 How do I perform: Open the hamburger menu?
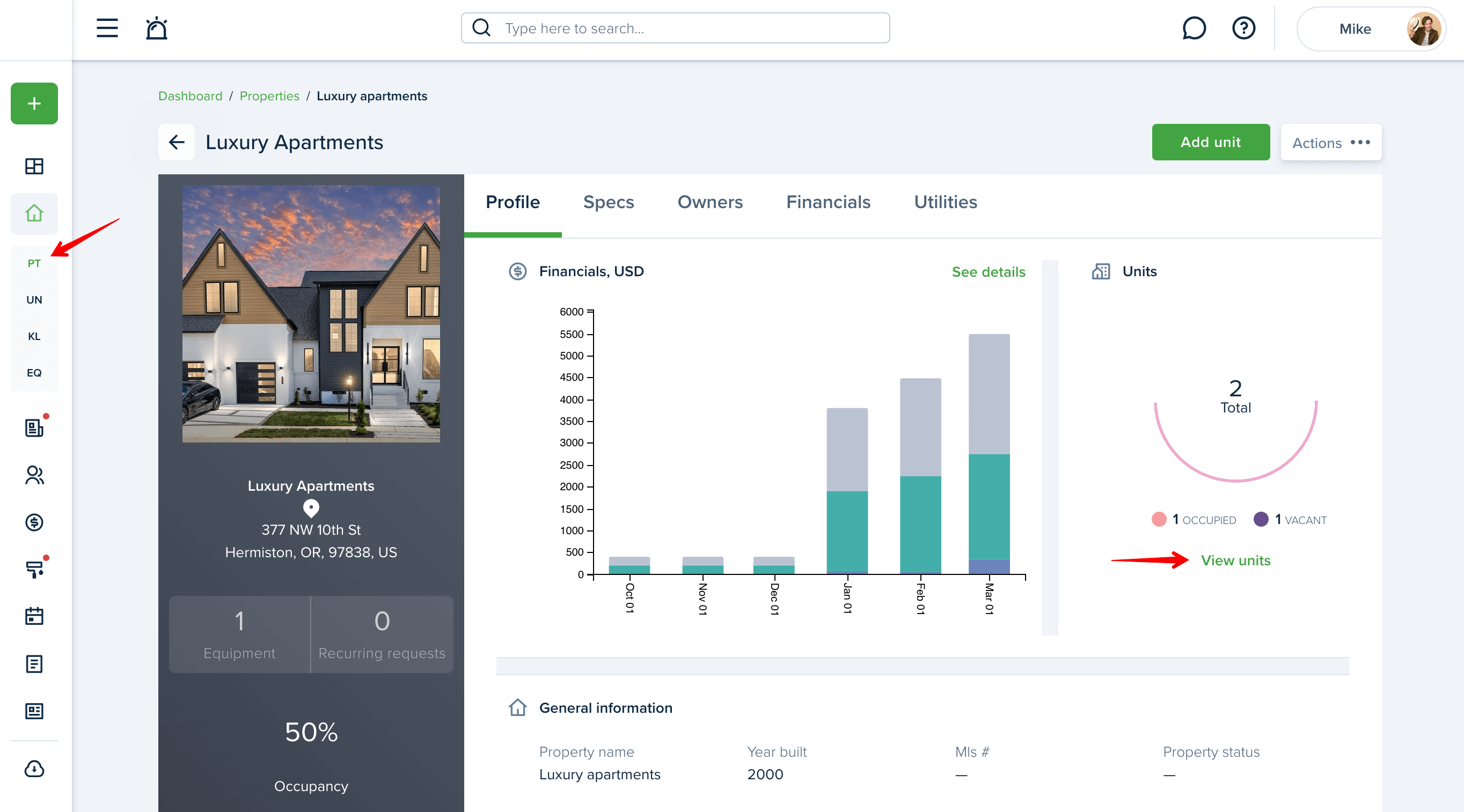(x=107, y=28)
